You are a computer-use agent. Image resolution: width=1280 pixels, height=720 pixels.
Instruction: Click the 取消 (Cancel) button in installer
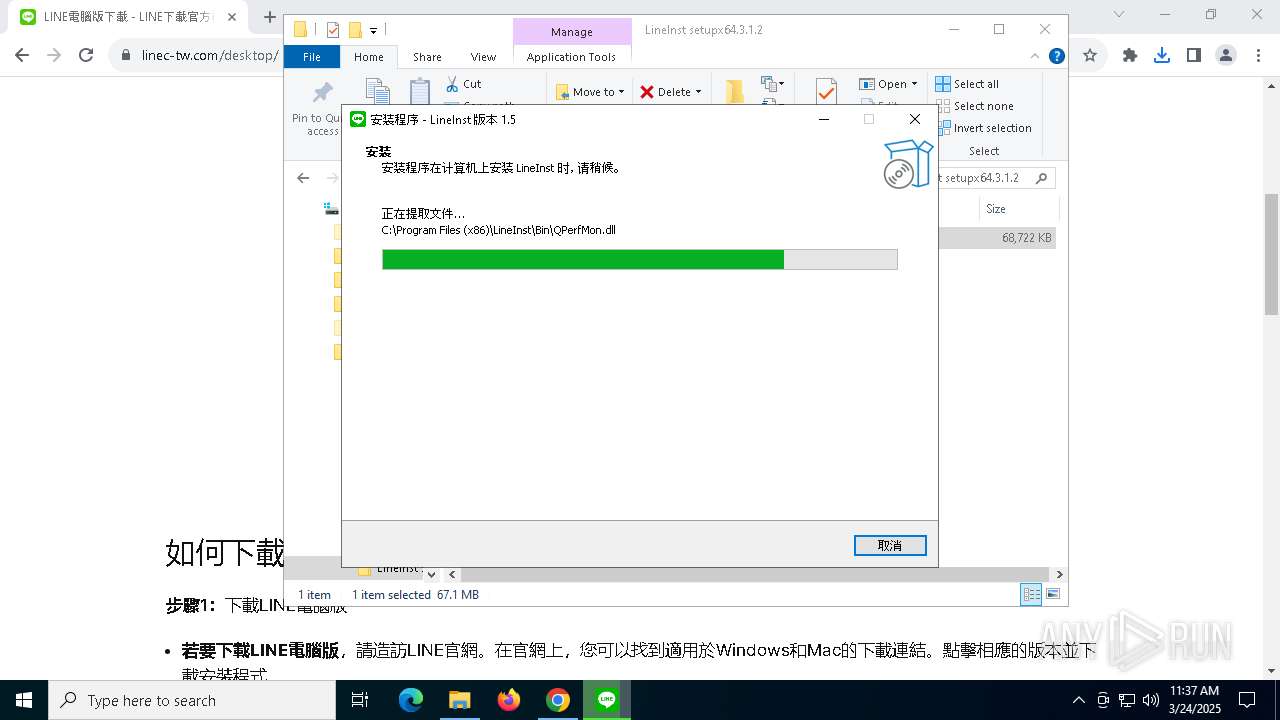[x=890, y=545]
